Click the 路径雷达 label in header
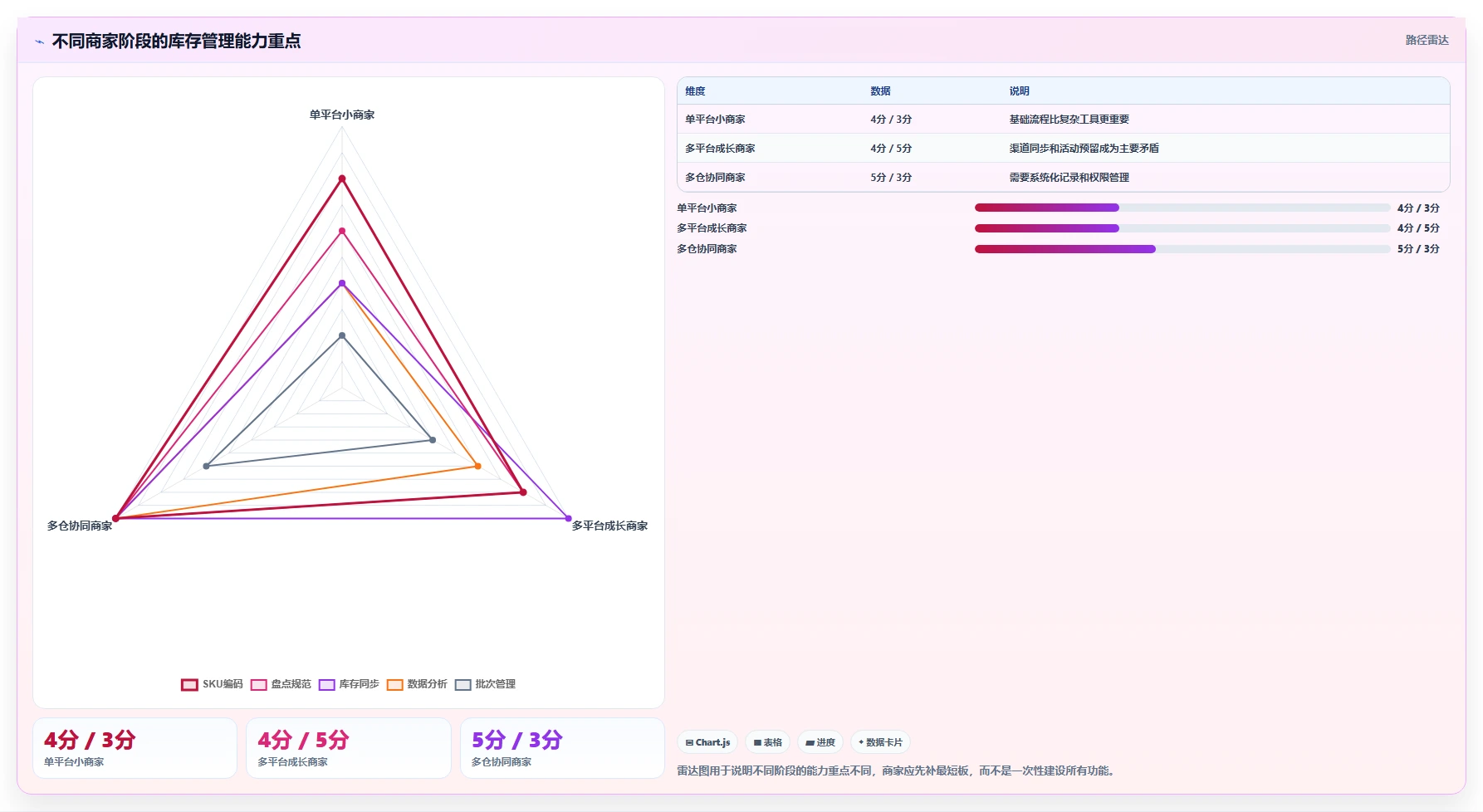1483x812 pixels. (x=1427, y=40)
